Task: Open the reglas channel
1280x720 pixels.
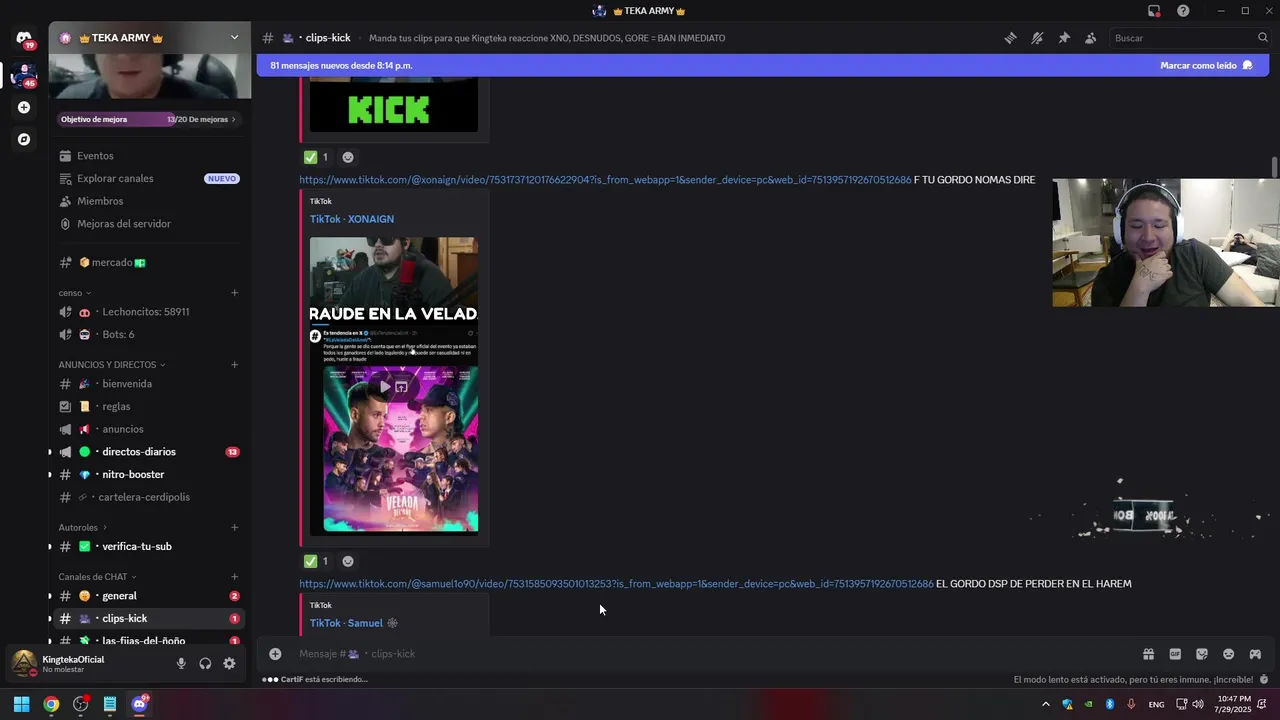Action: point(150,406)
